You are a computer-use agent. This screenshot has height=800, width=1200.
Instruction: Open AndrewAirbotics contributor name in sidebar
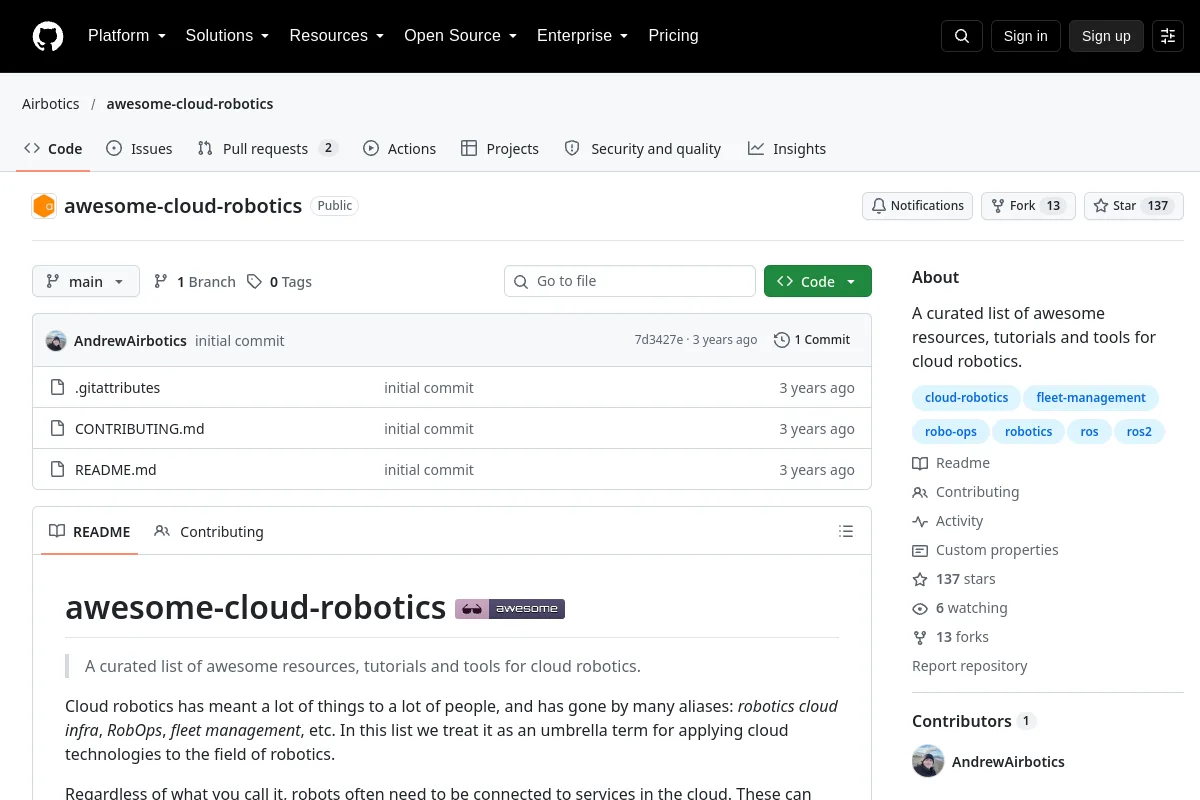point(1008,762)
